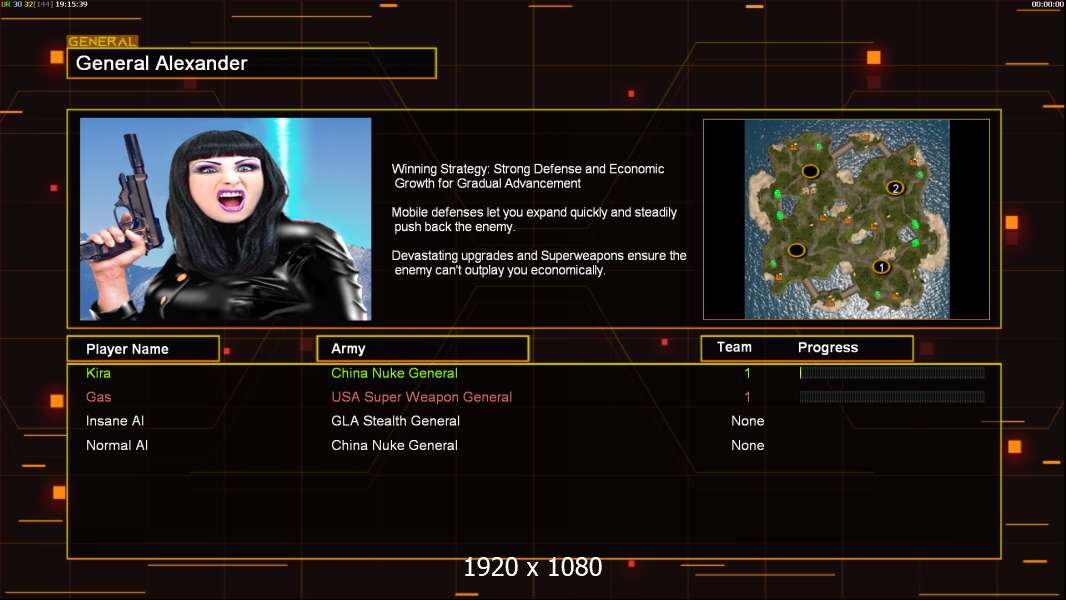The width and height of the screenshot is (1066, 600).
Task: Click the Mobile defenses tip text
Action: (x=534, y=219)
